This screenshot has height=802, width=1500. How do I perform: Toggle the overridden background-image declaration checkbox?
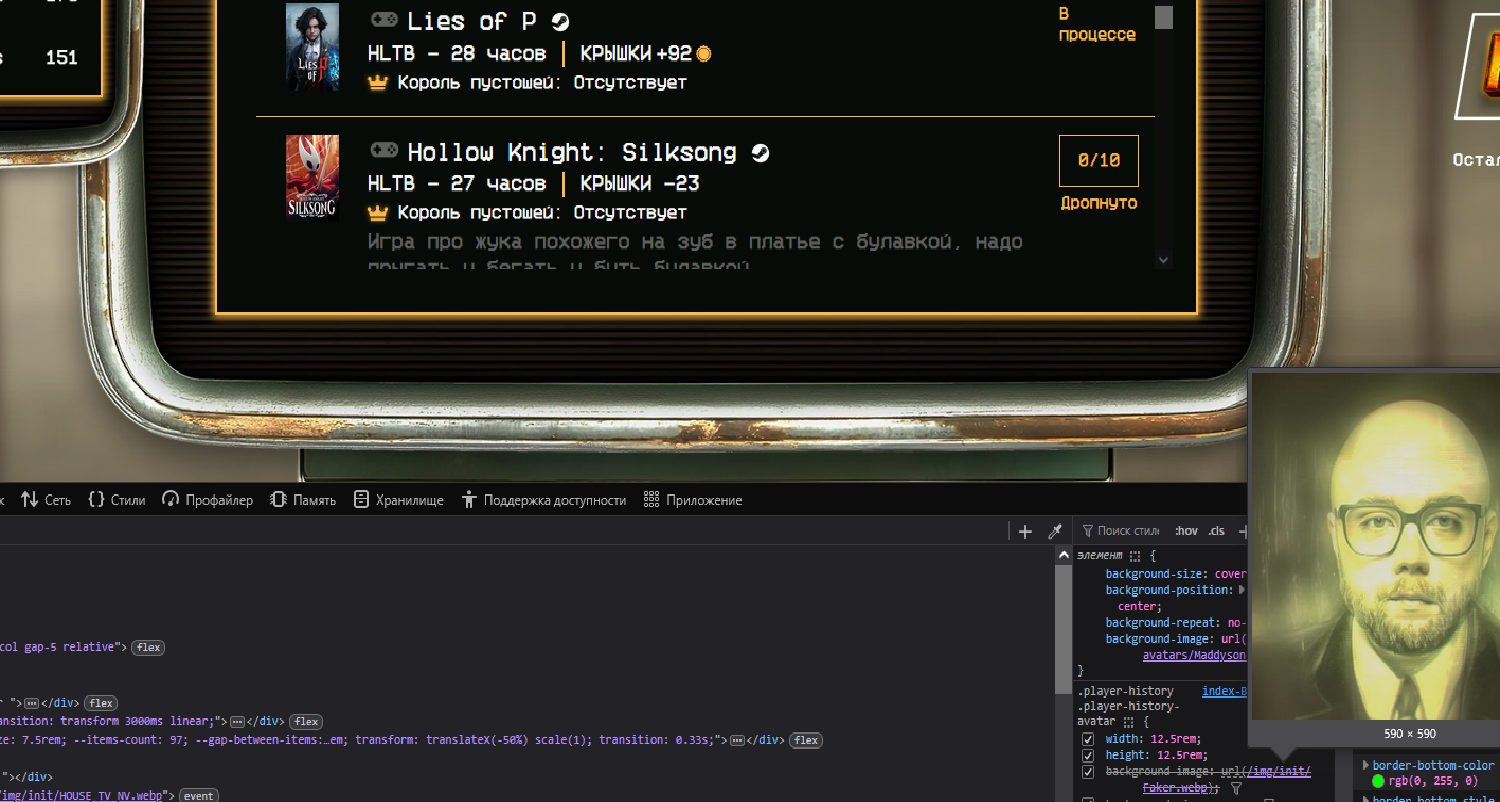point(1088,772)
